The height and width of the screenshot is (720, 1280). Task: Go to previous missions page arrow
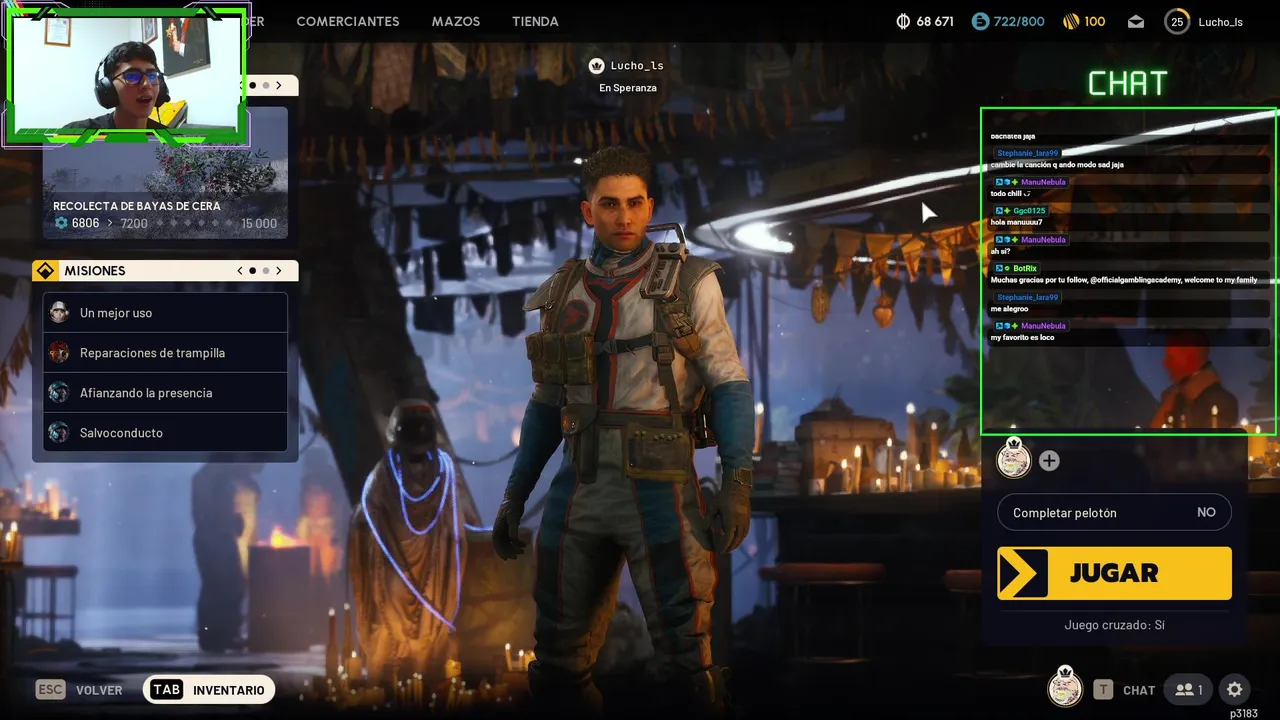(x=240, y=271)
